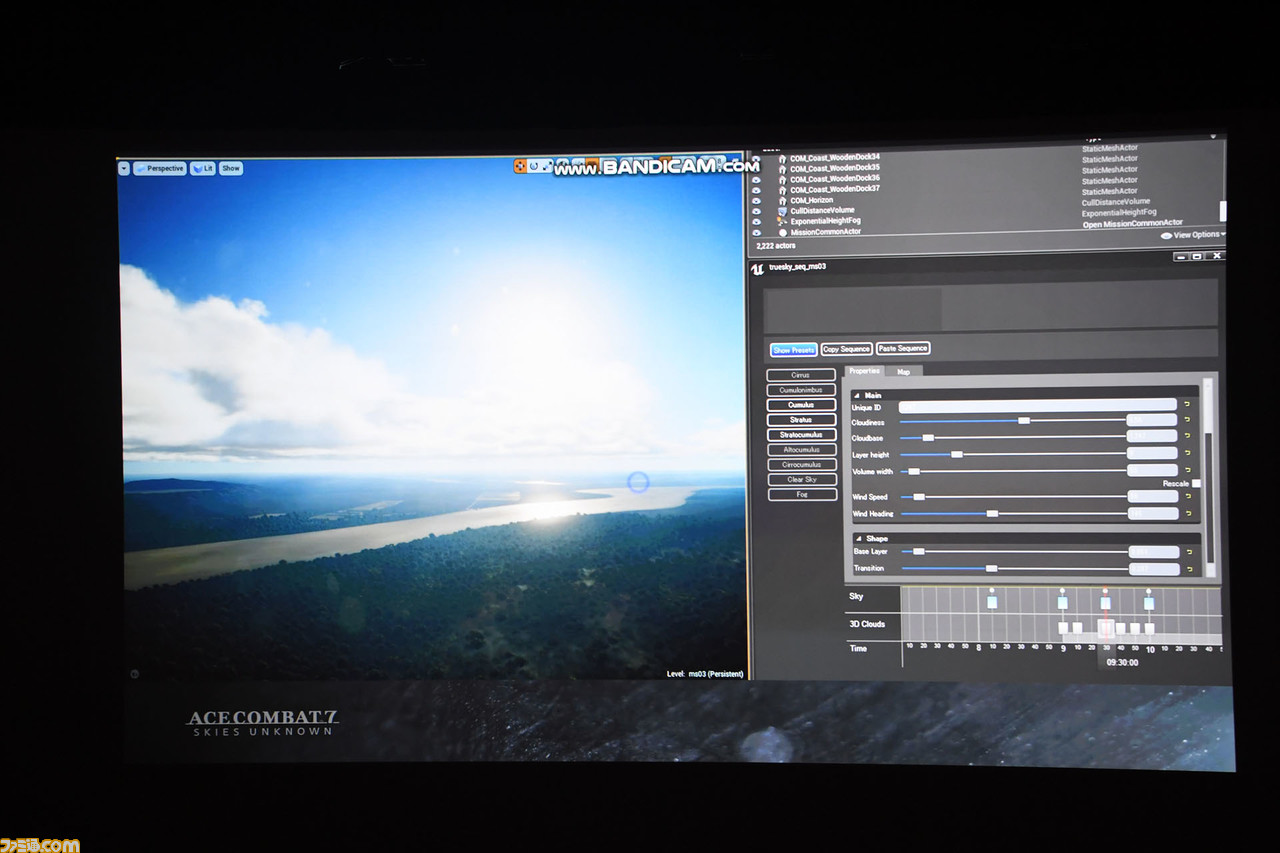Apply the Altocumulus cloud preset
Screen dimensions: 1280x853
click(801, 450)
